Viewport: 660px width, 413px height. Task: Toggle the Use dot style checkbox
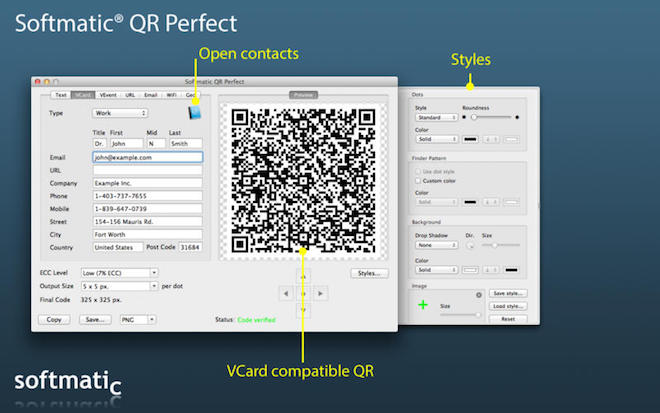point(418,172)
